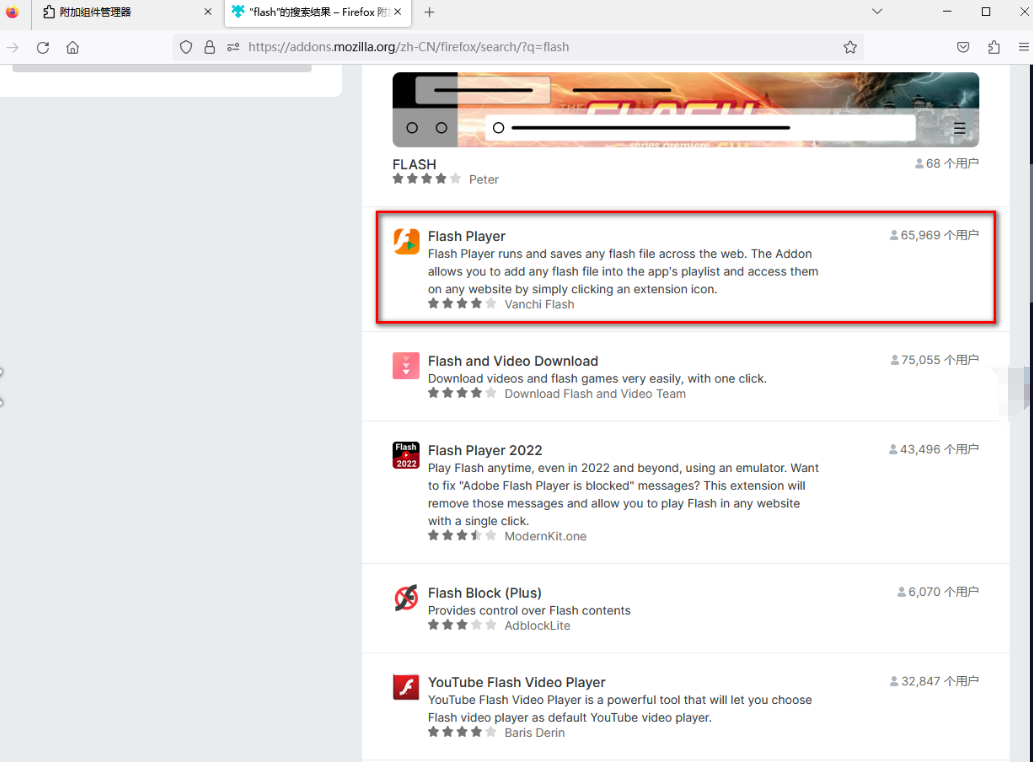Click the Flash Player 2022 icon
Image resolution: width=1033 pixels, height=762 pixels.
click(x=406, y=455)
